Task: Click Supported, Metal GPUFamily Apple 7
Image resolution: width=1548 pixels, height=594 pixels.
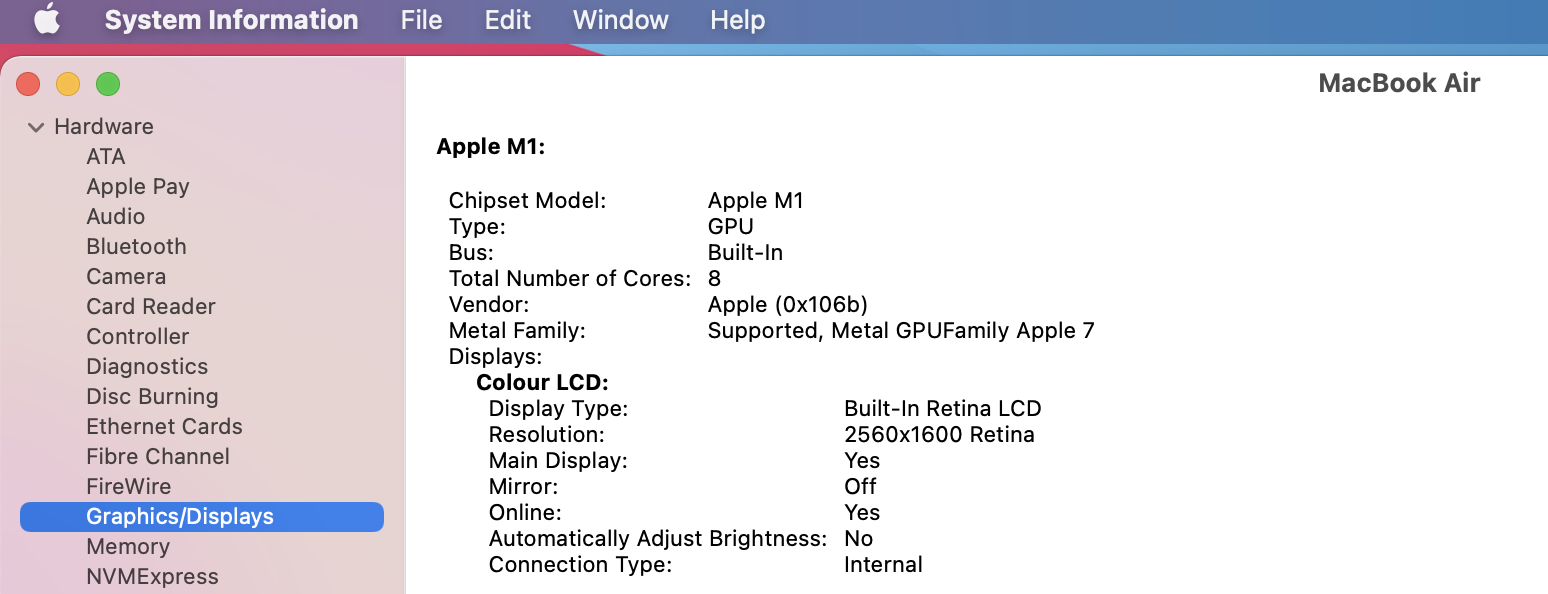Action: pos(901,330)
